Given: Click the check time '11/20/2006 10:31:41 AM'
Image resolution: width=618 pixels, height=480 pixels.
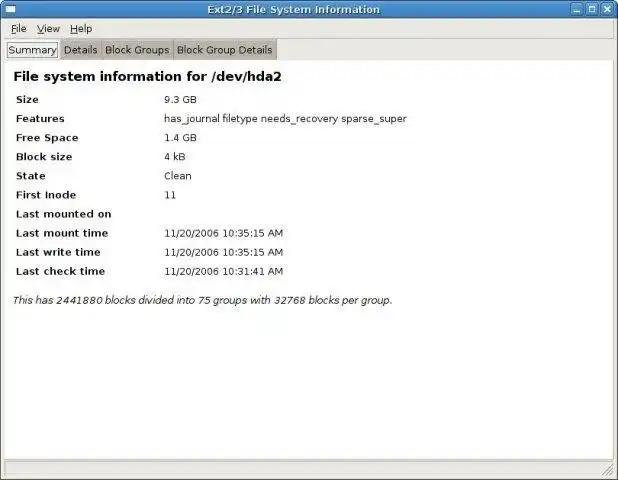Looking at the screenshot, I should coord(223,271).
